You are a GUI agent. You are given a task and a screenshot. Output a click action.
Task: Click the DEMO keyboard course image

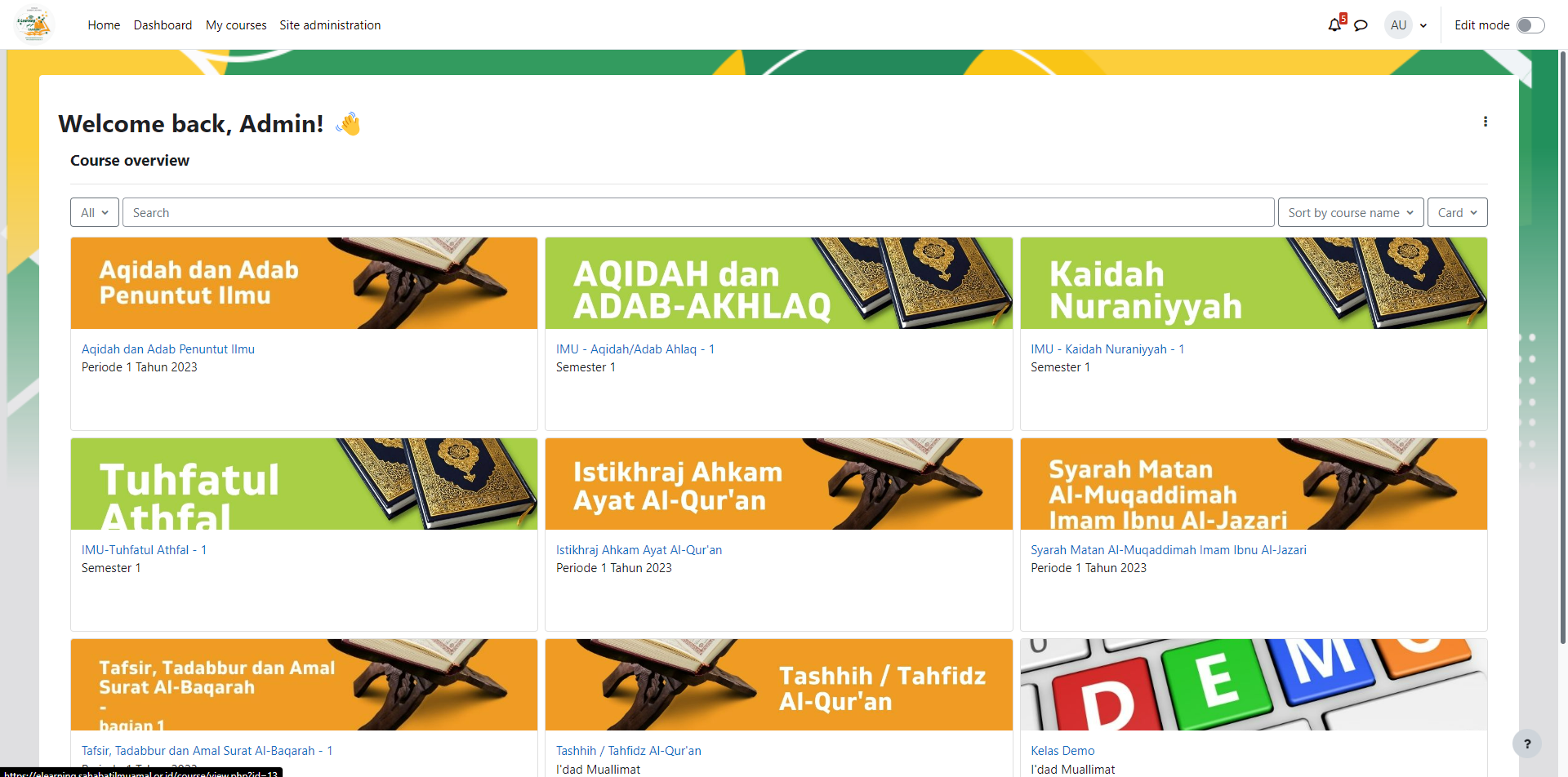click(x=1254, y=685)
